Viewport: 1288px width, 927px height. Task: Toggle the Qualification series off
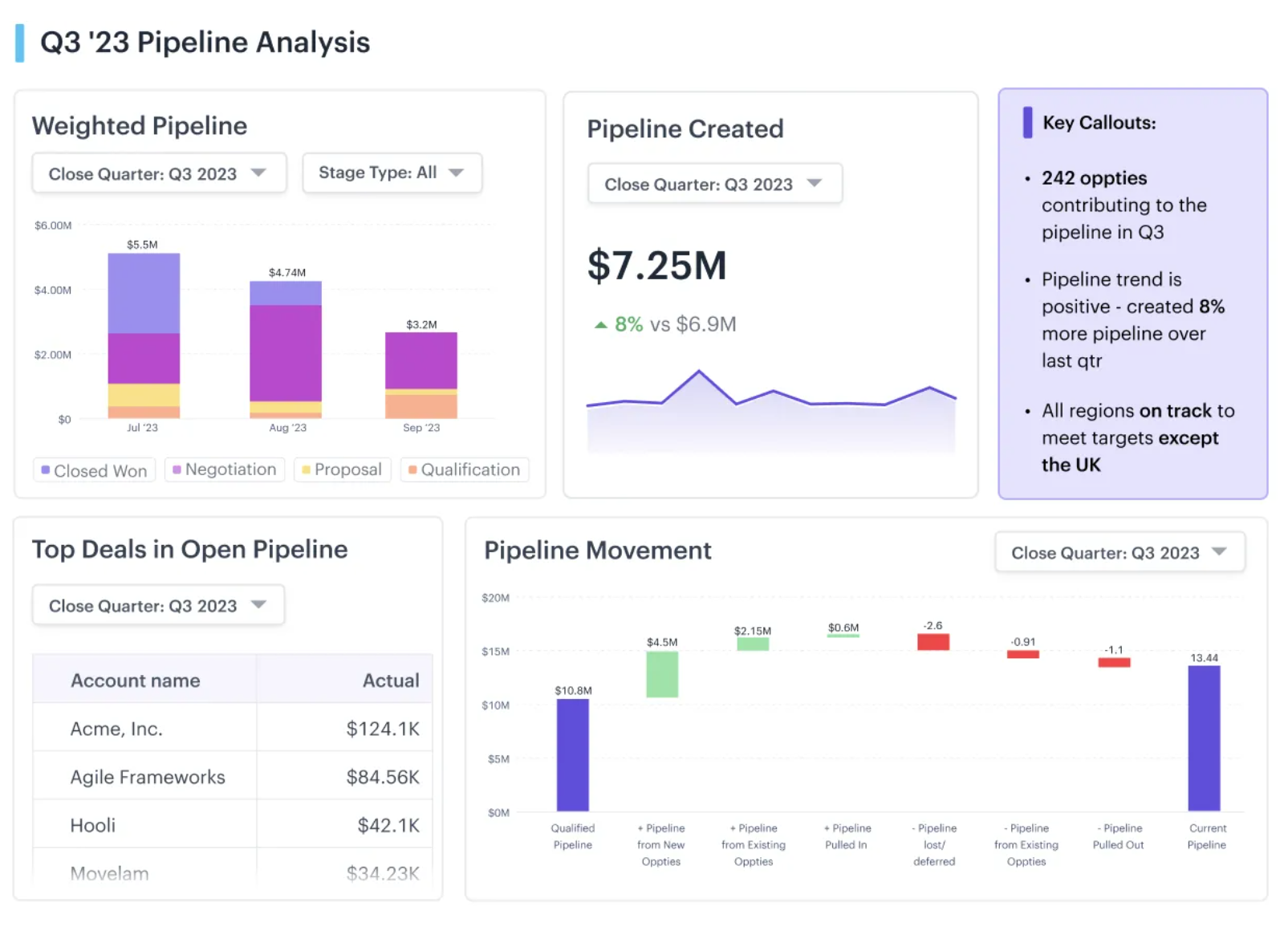pyautogui.click(x=464, y=470)
